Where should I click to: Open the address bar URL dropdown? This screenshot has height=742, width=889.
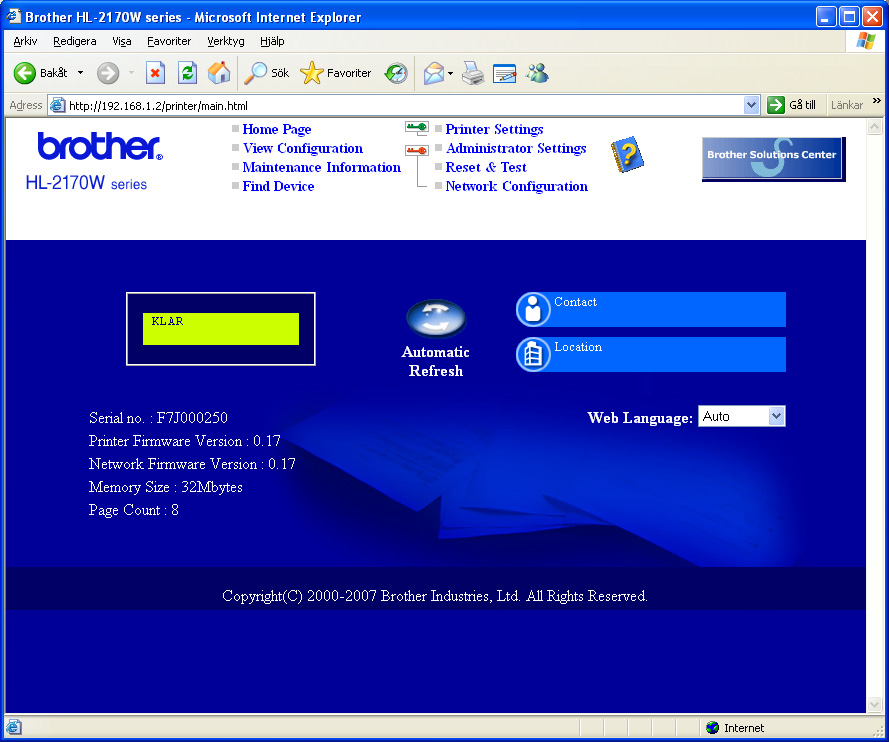[751, 105]
